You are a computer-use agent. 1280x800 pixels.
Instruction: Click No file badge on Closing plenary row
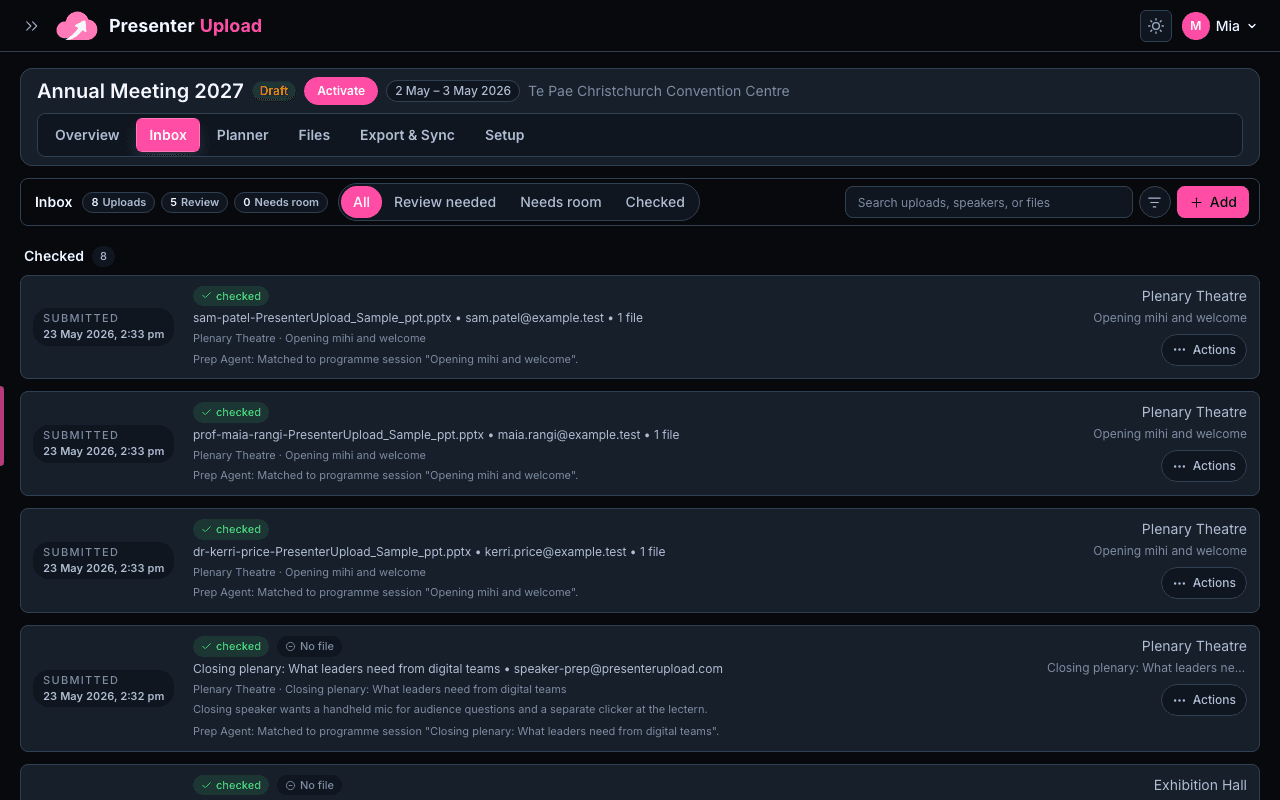(310, 646)
